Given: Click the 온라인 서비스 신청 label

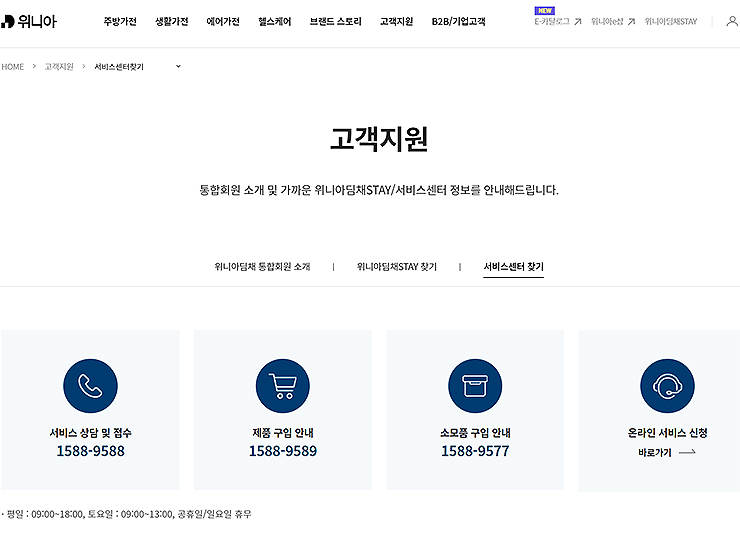Looking at the screenshot, I should click(x=667, y=433).
